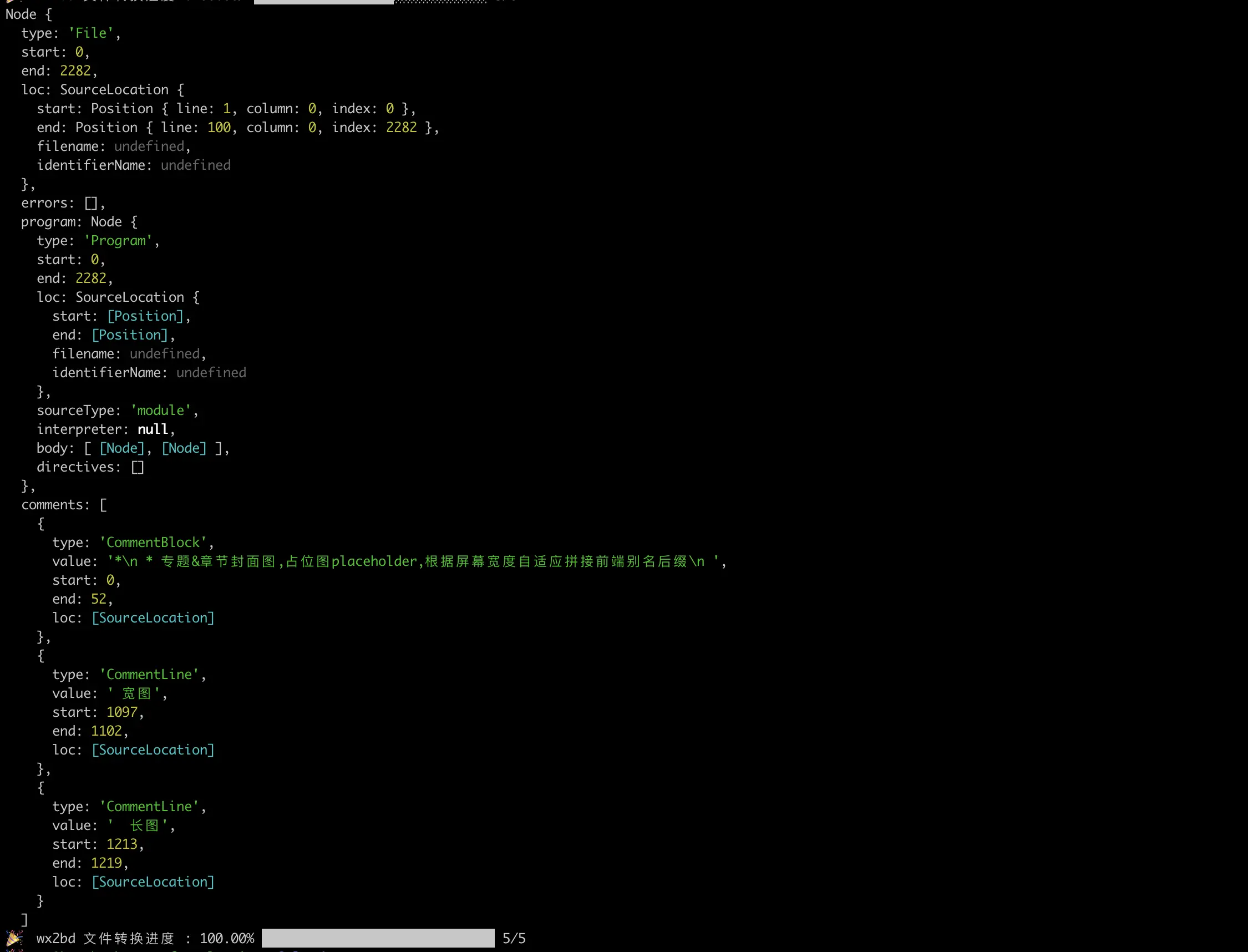Select the 'module' sourceType value
Viewport: 1248px width, 952px height.
[x=160, y=411]
